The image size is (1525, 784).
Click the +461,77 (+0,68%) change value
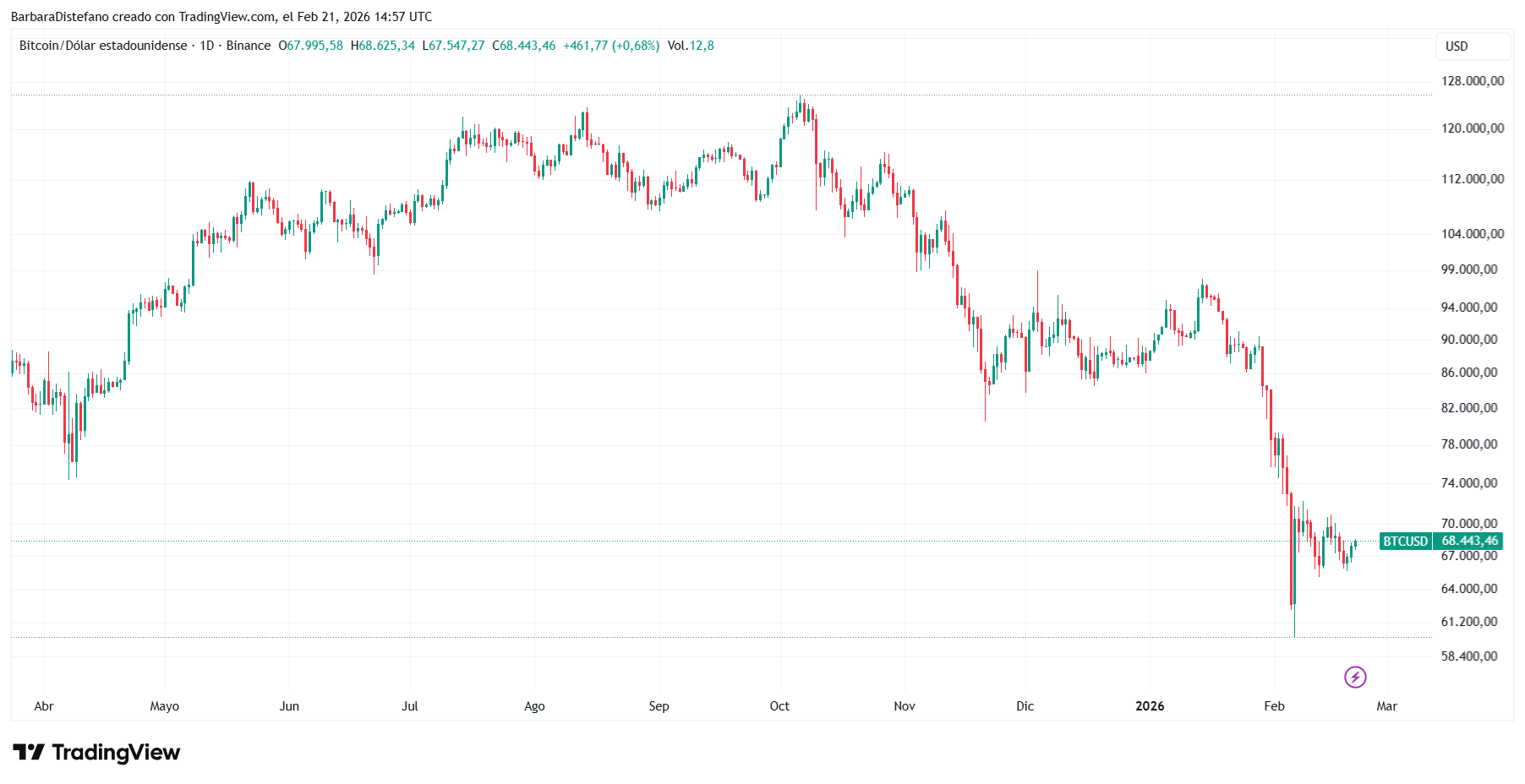click(x=611, y=46)
